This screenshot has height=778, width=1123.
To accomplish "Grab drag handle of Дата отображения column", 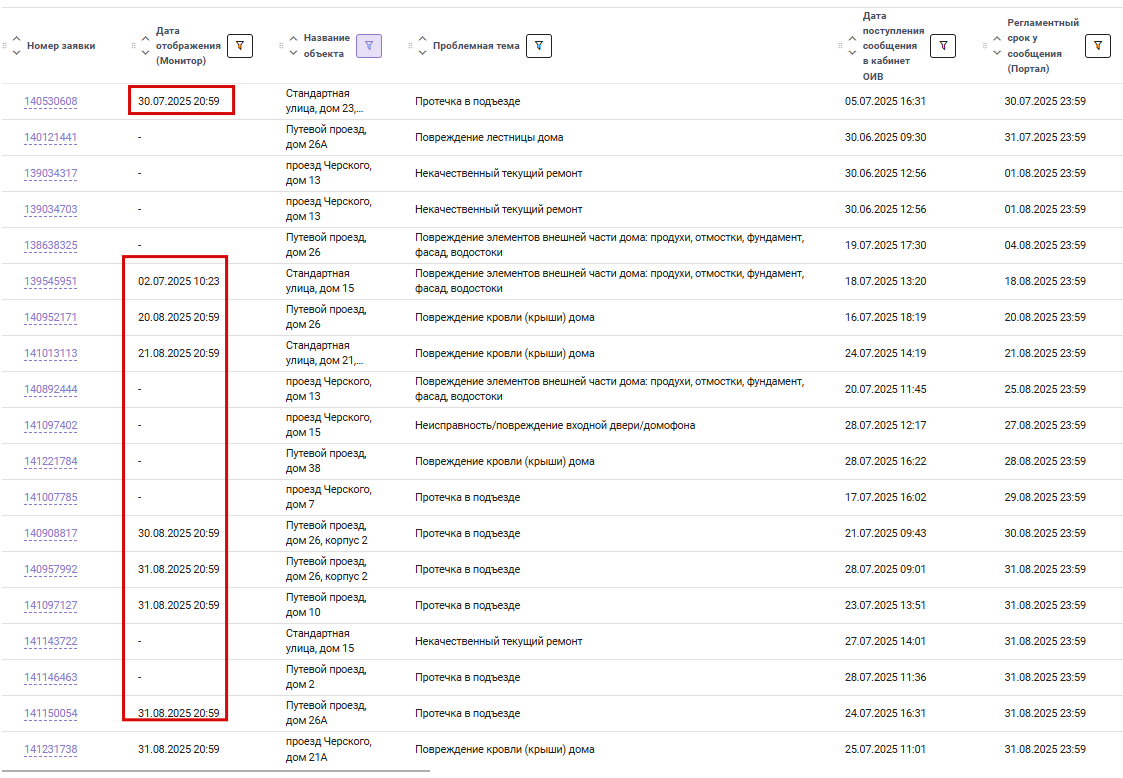I will 133,46.
